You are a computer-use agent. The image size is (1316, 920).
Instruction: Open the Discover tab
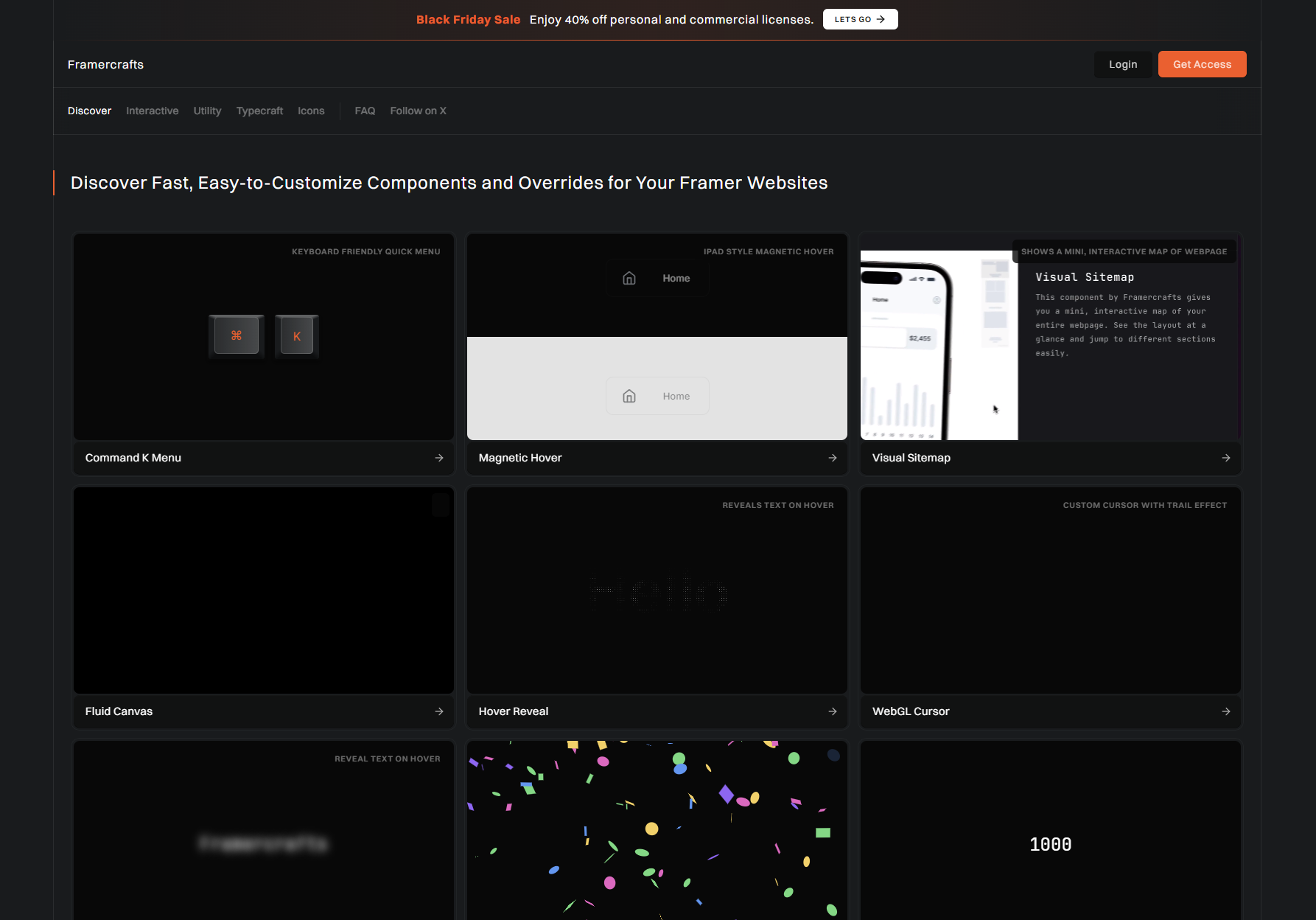tap(89, 111)
